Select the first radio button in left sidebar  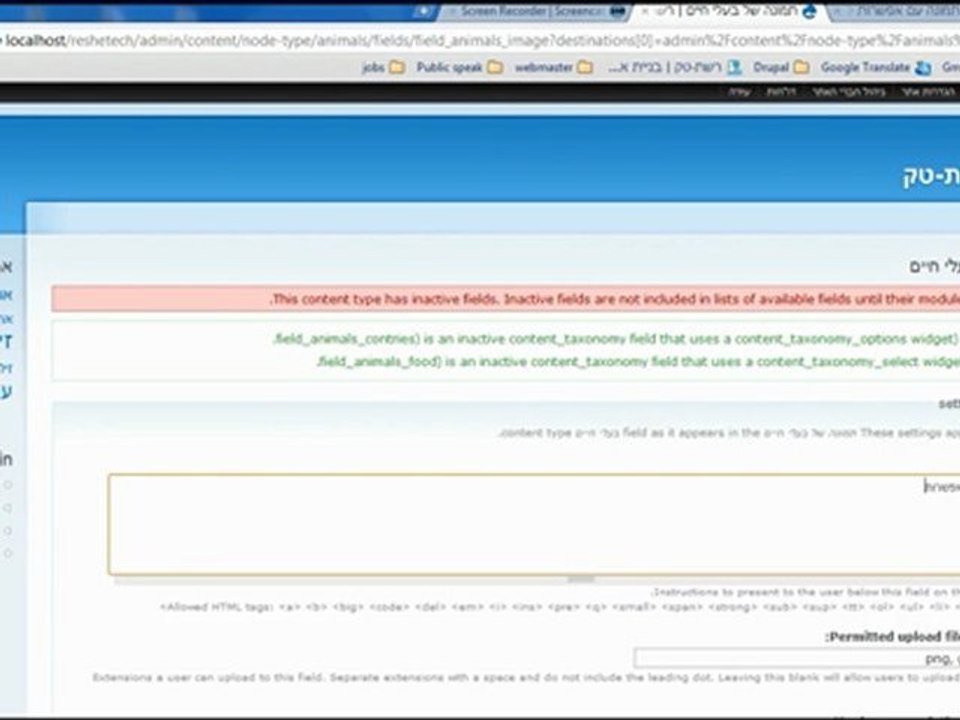(x=8, y=485)
